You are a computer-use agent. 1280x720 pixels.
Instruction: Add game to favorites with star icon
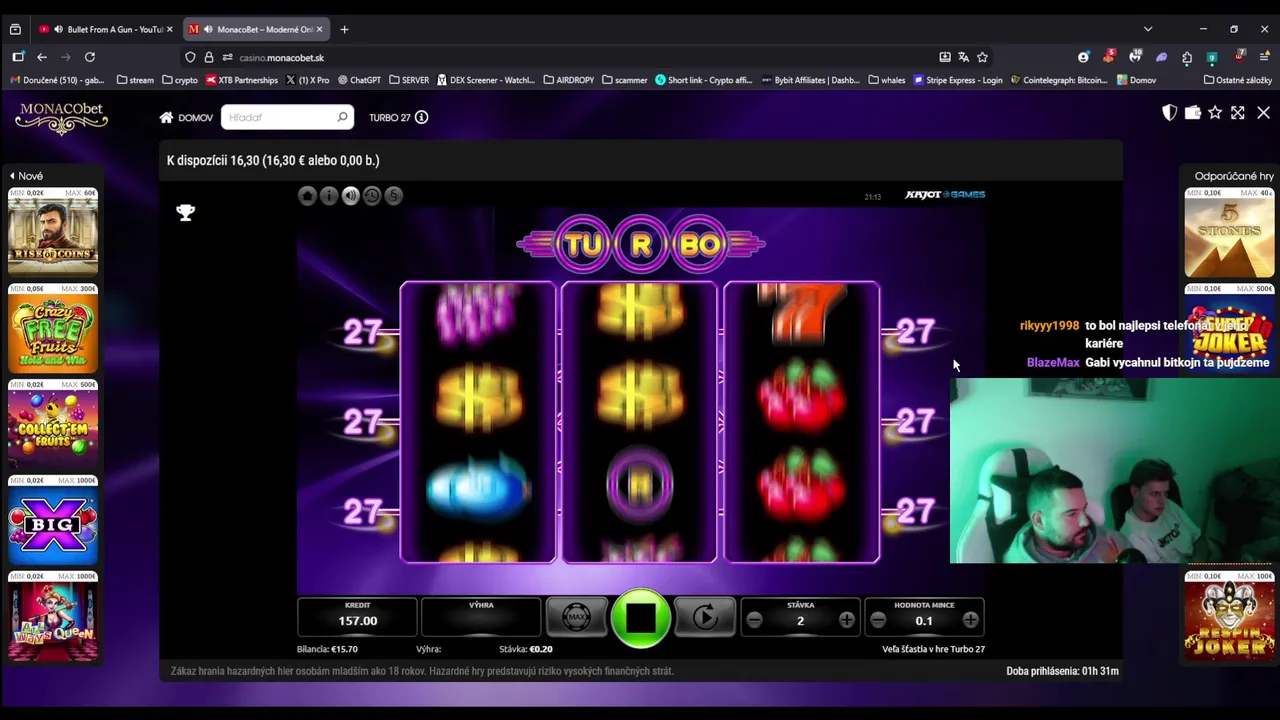click(1215, 113)
